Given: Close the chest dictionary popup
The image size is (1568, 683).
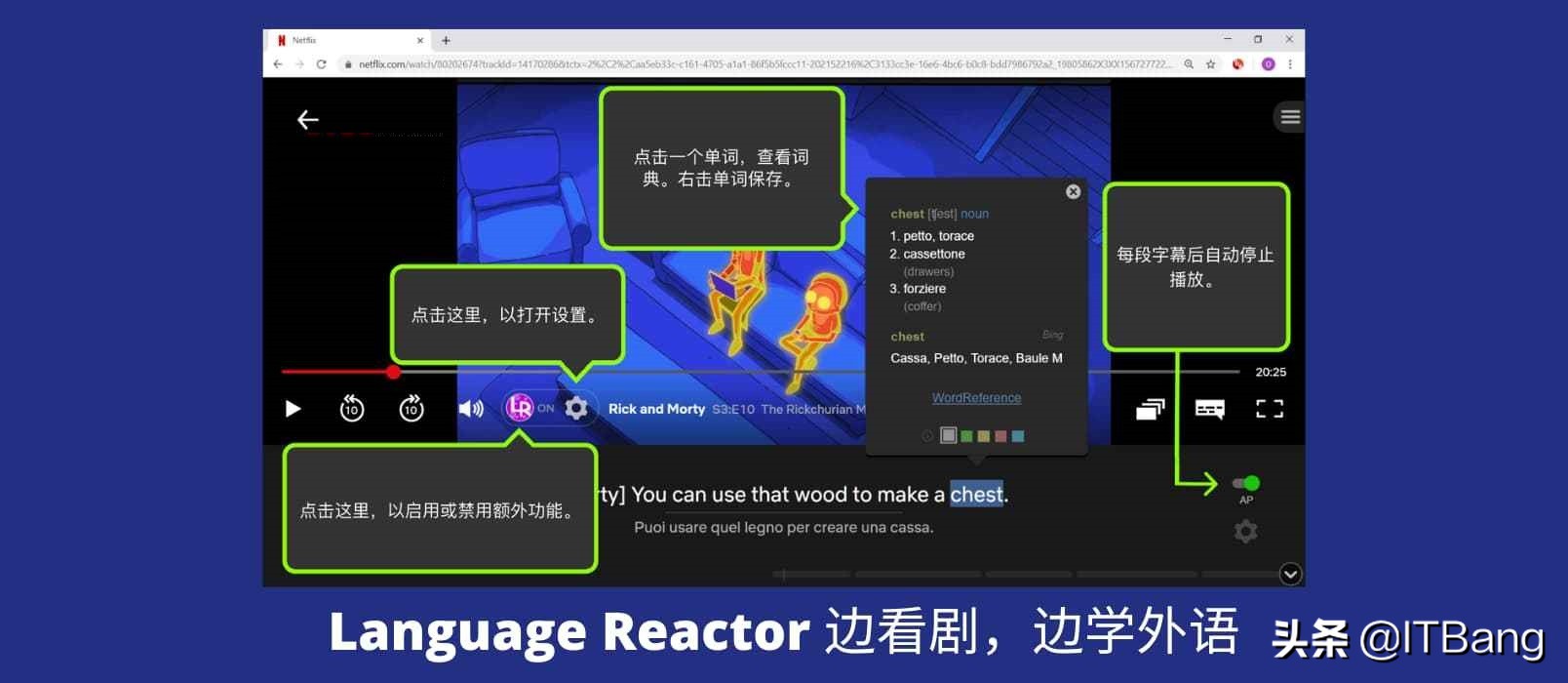Looking at the screenshot, I should (1073, 191).
